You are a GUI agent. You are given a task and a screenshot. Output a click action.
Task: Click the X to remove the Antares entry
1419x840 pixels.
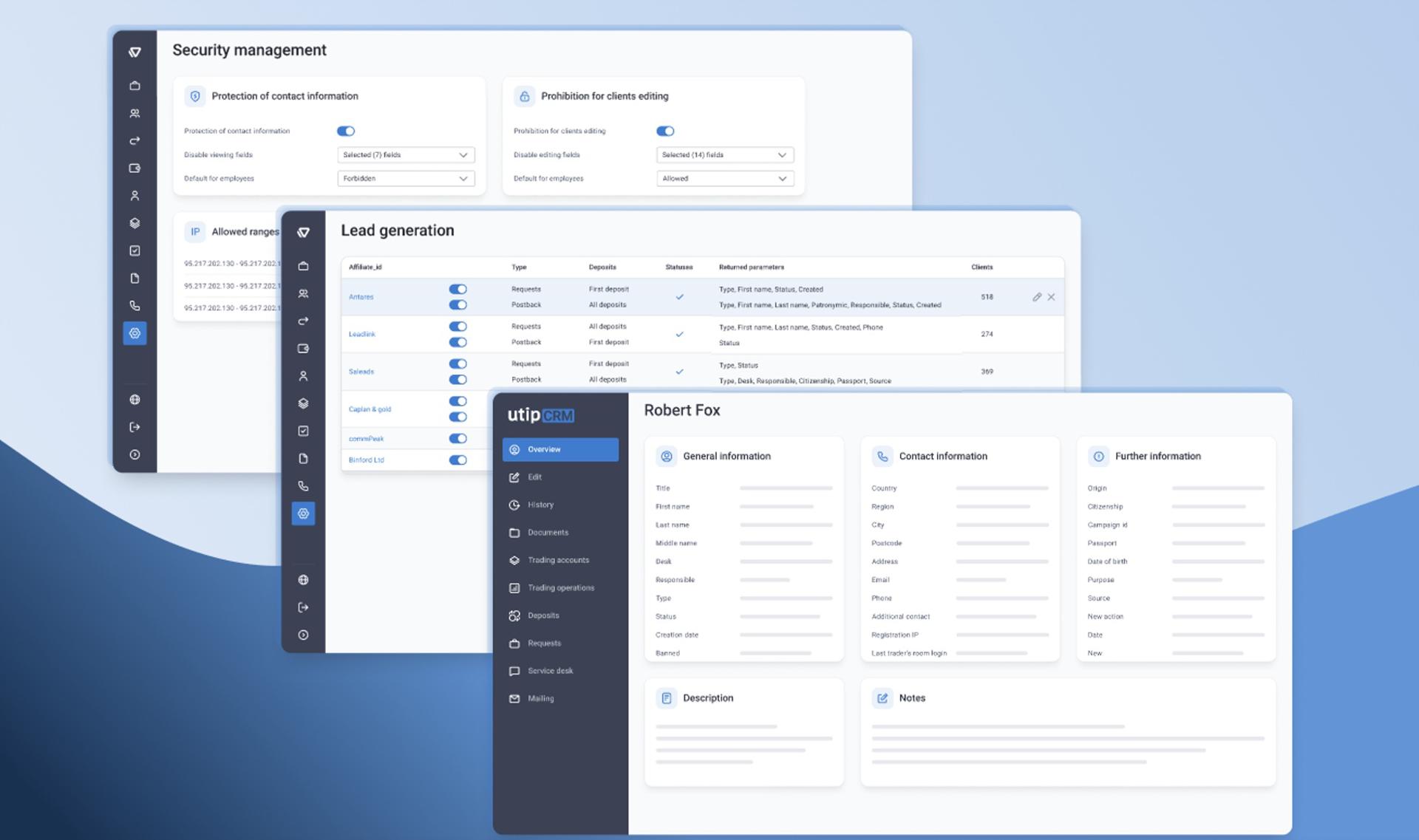(x=1052, y=296)
